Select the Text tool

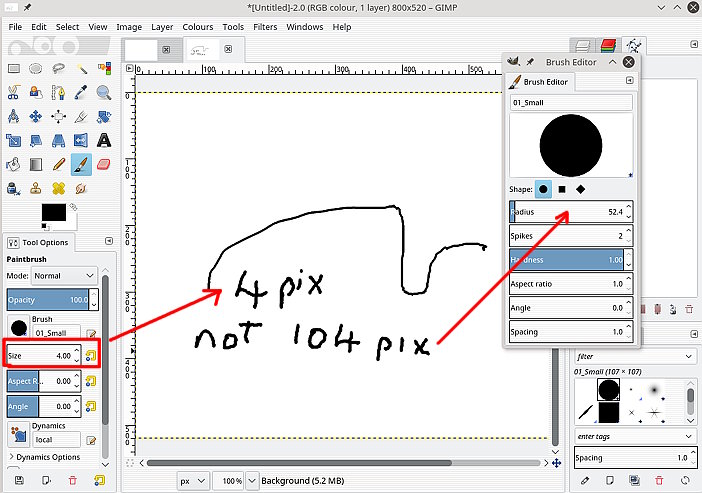click(103, 141)
